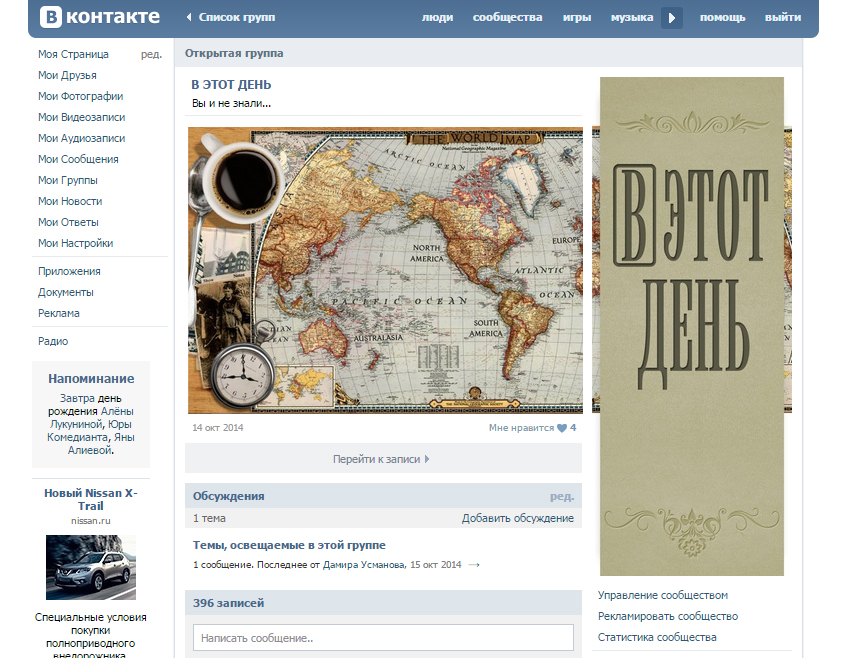The width and height of the screenshot is (844, 658).
Task: Open the люди header menu
Action: 437,17
